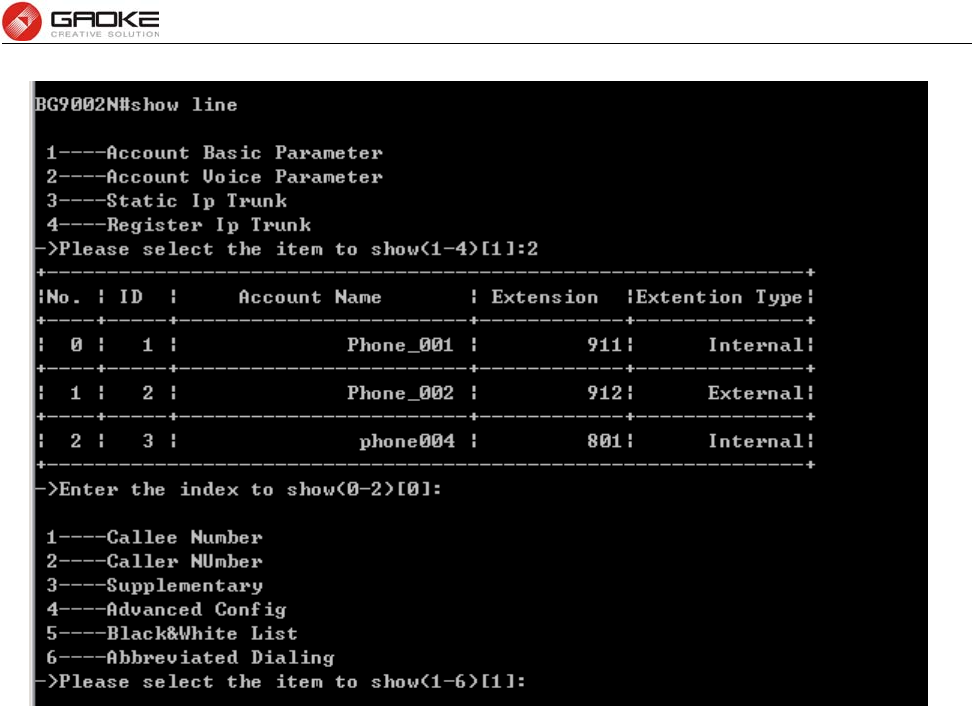Click the 'Please select the item to show(1-6)[1]:' prompt
Screen dimensions: 972x706
(x=280, y=682)
